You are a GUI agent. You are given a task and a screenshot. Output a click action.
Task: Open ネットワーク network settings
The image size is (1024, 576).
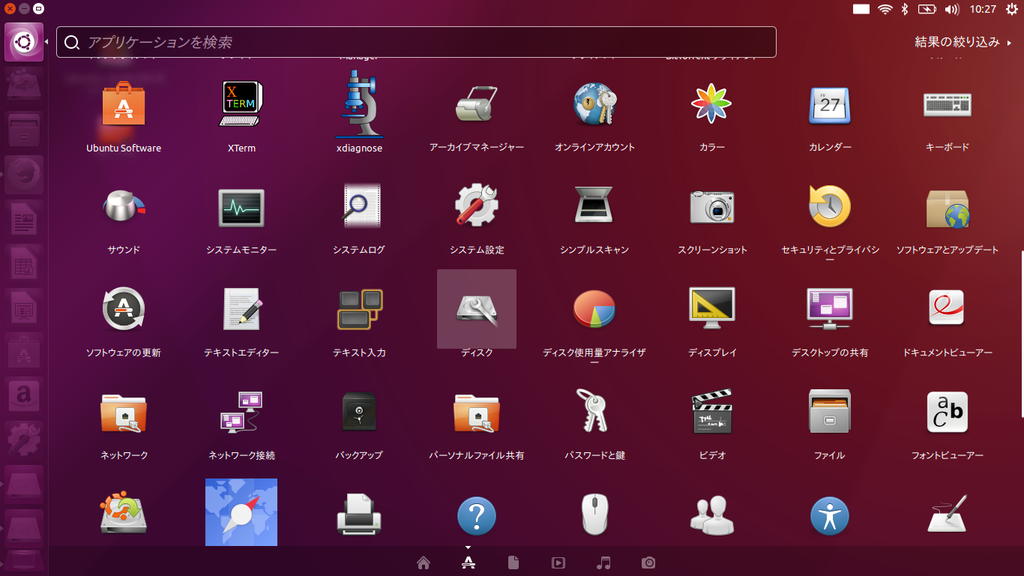(x=123, y=413)
